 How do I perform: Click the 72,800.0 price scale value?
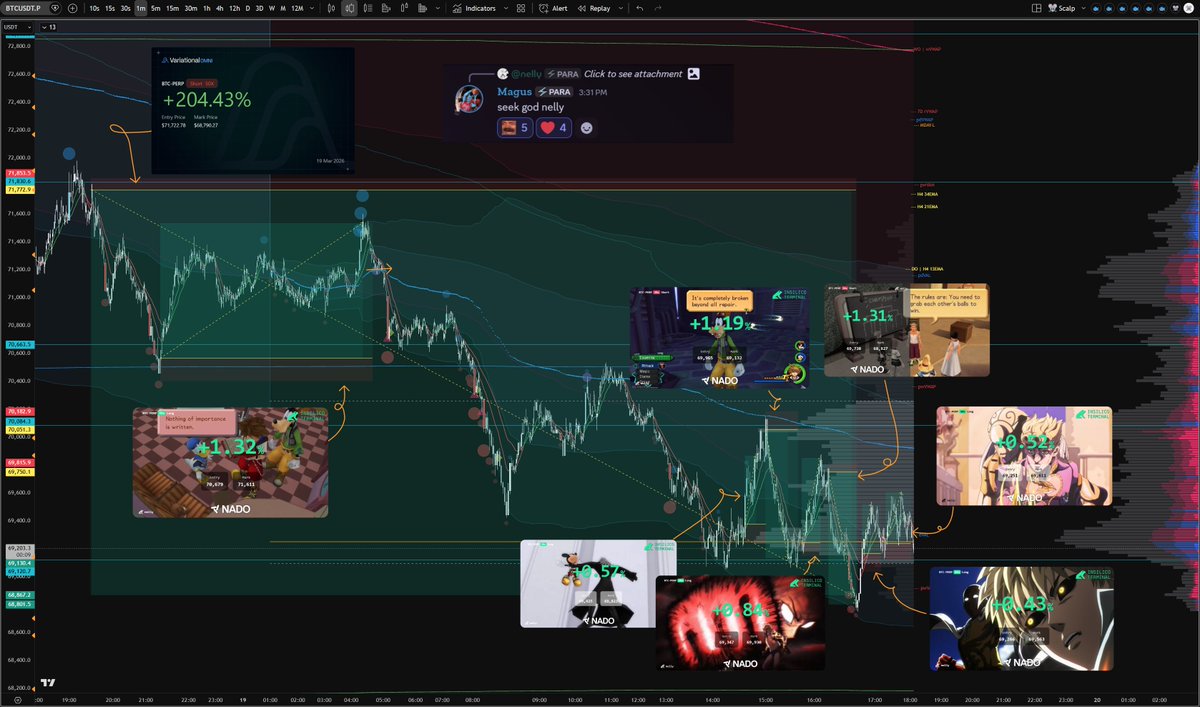pyautogui.click(x=19, y=46)
